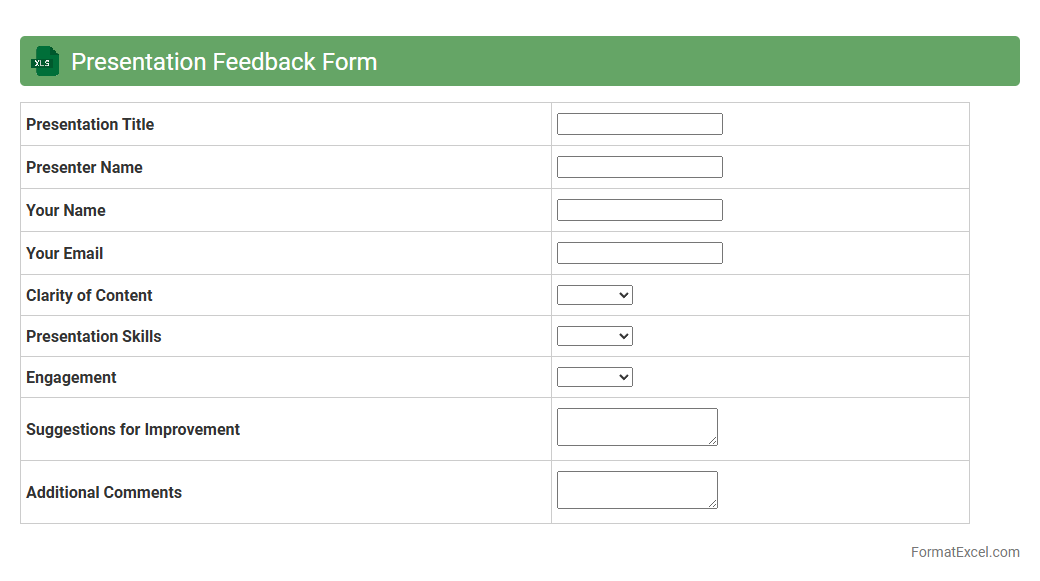Click the Presentation Skills label
The width and height of the screenshot is (1040, 581).
tap(93, 336)
